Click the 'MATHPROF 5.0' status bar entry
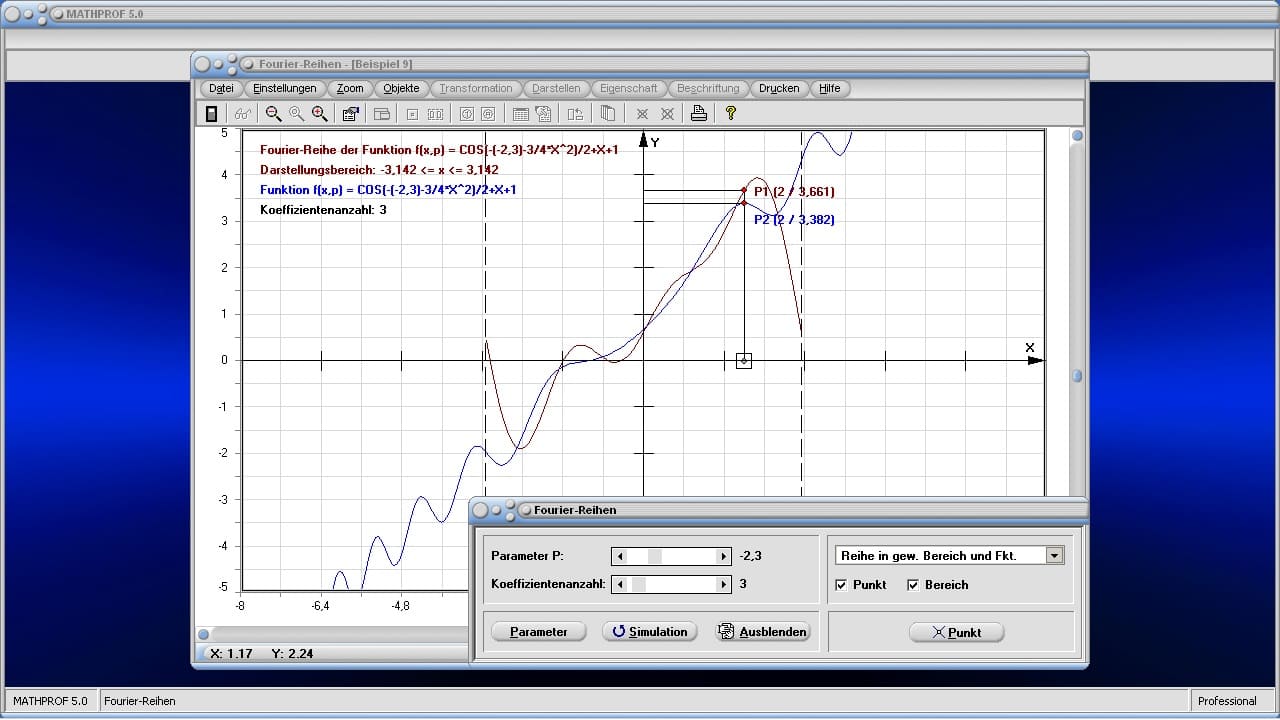 pos(50,701)
